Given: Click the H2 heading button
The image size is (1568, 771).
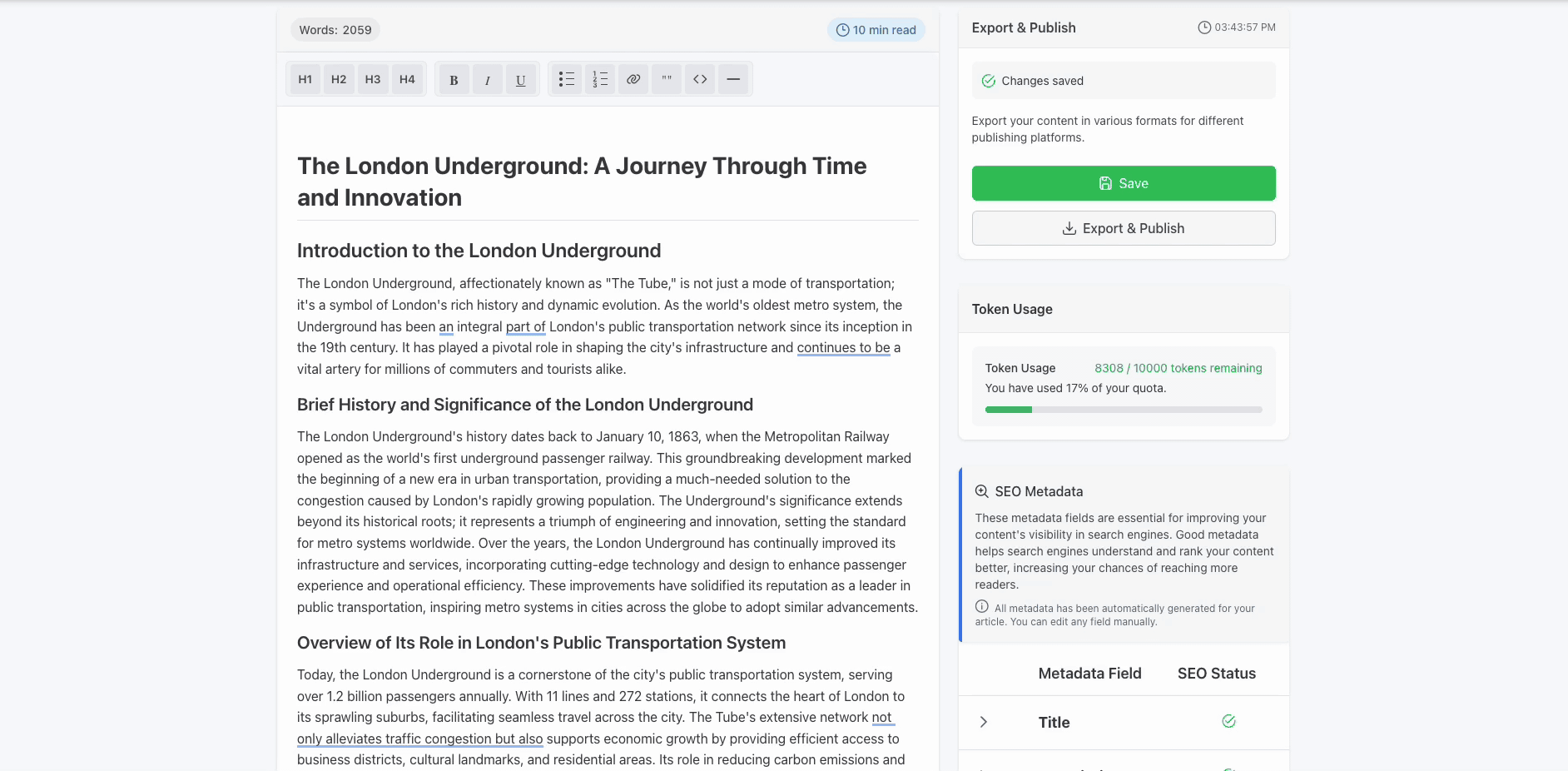Looking at the screenshot, I should coord(339,79).
